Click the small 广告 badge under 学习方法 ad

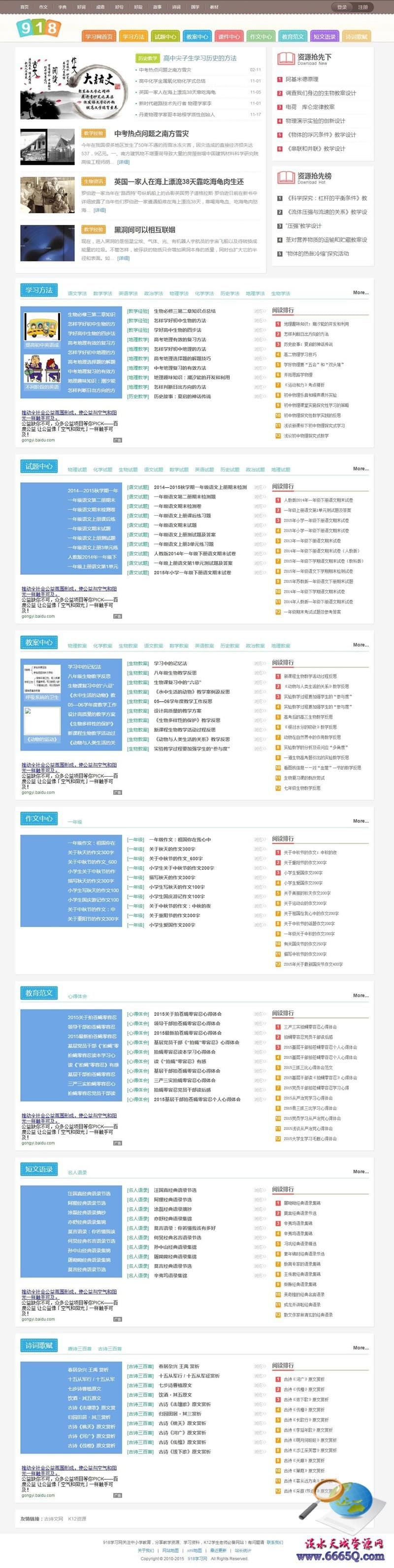pos(118,440)
